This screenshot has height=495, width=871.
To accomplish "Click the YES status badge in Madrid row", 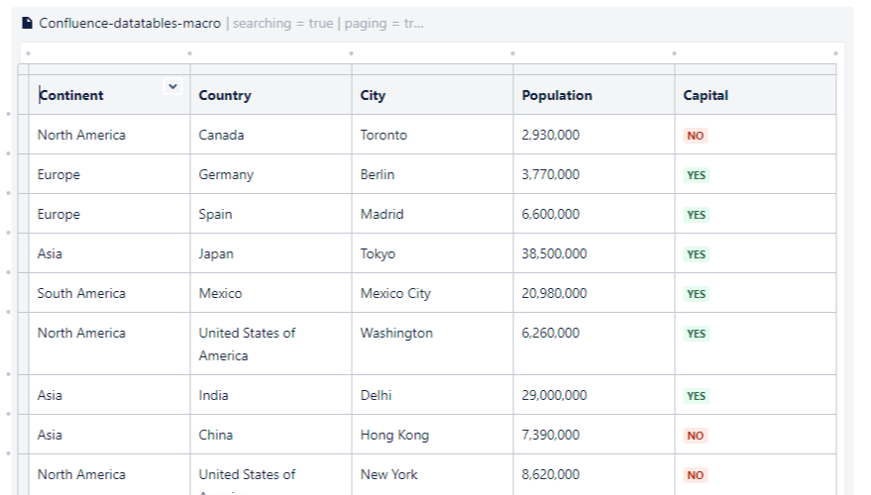I will click(696, 215).
